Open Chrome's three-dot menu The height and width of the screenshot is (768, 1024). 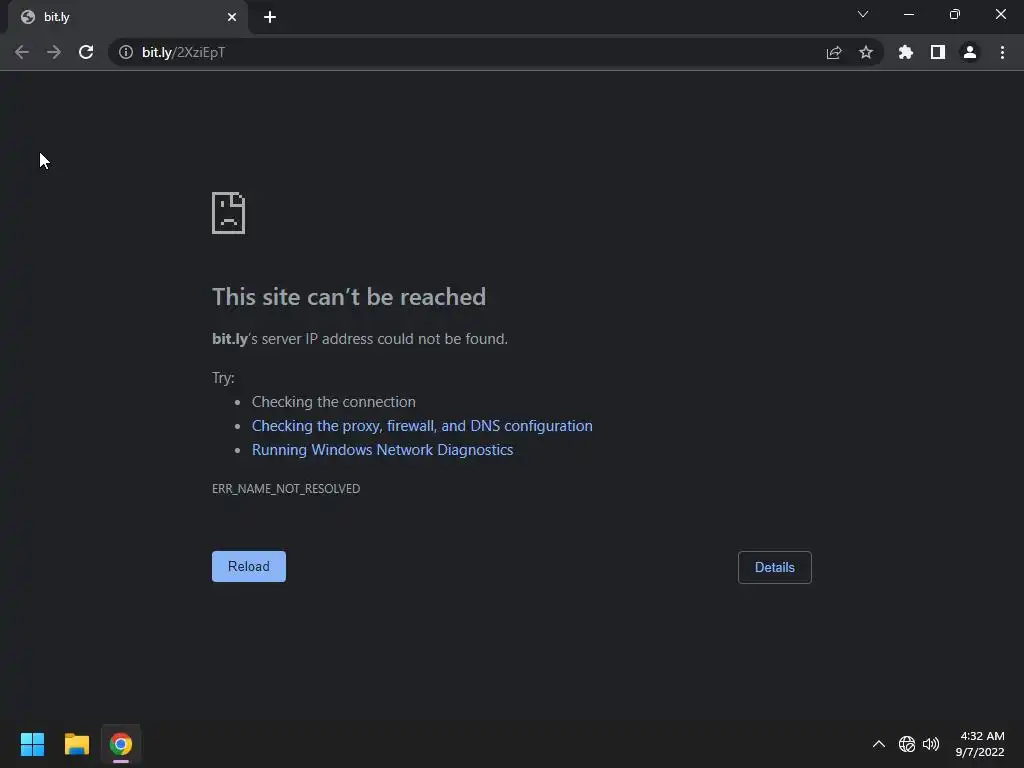click(x=1002, y=52)
